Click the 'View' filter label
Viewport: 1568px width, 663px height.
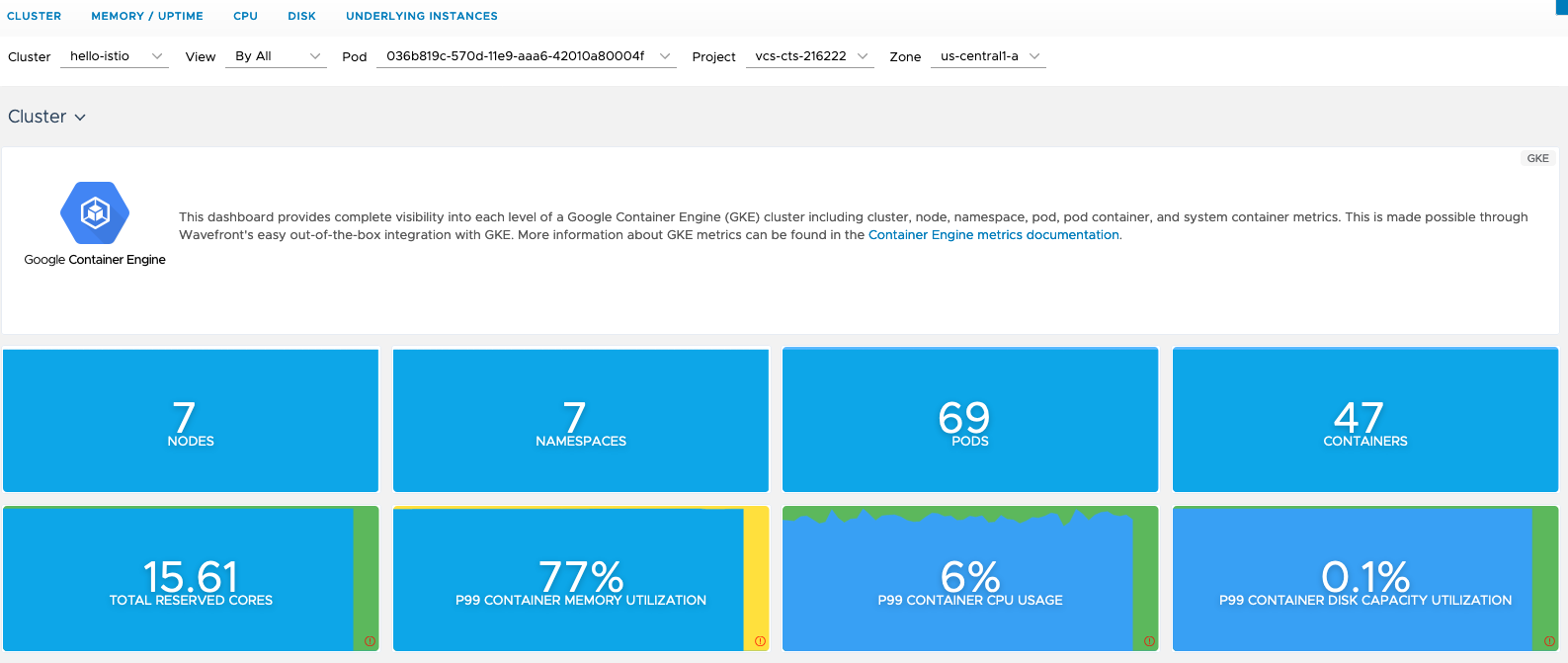pos(201,57)
